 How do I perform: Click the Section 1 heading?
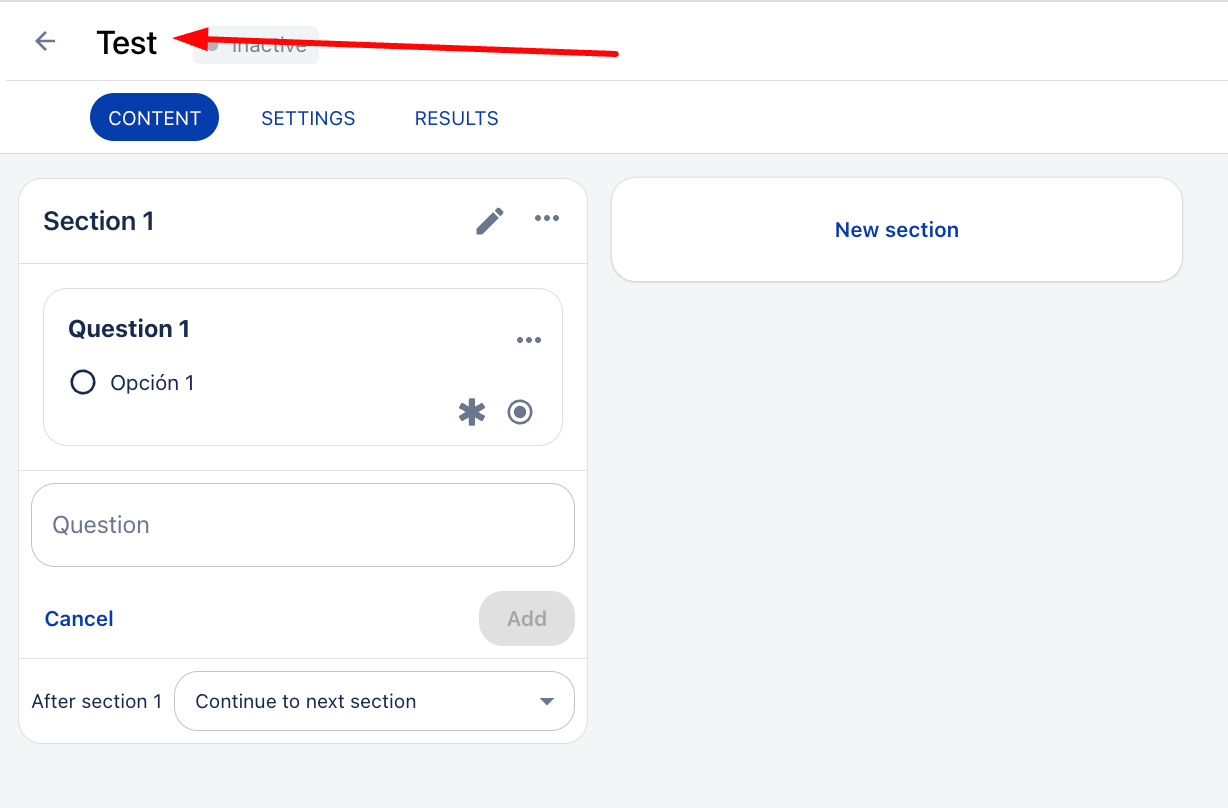tap(99, 221)
